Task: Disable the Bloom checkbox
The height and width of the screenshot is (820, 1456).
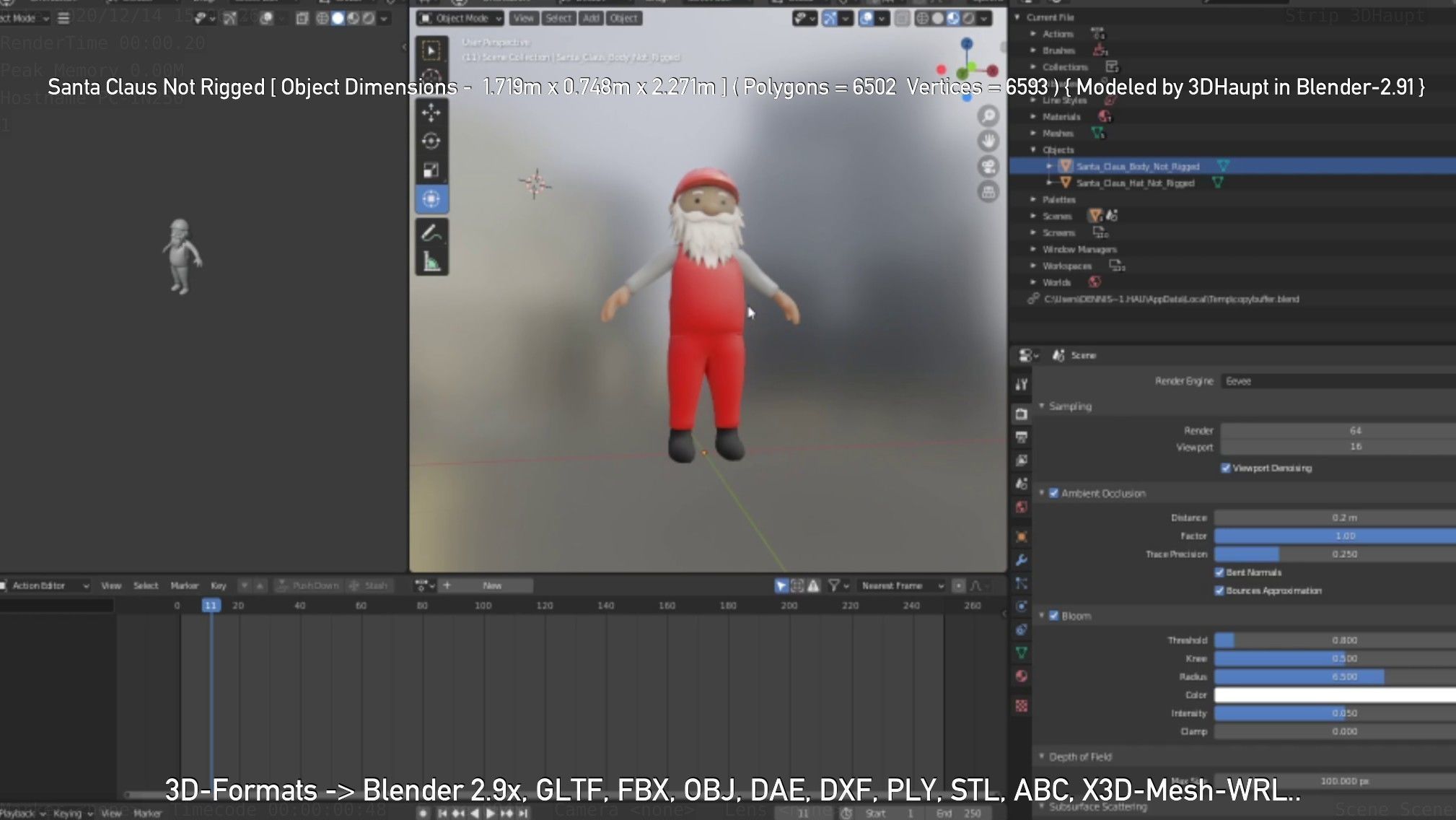Action: click(x=1053, y=616)
